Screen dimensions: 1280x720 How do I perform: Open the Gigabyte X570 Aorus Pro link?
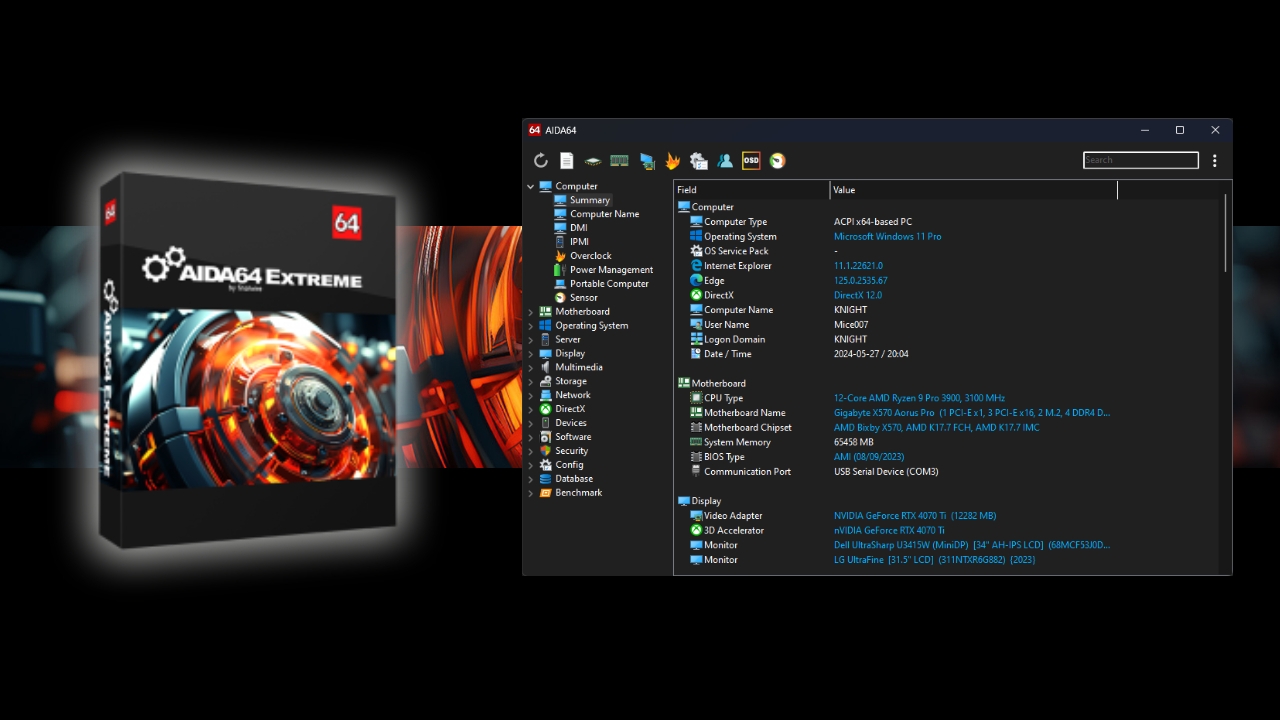tap(884, 413)
